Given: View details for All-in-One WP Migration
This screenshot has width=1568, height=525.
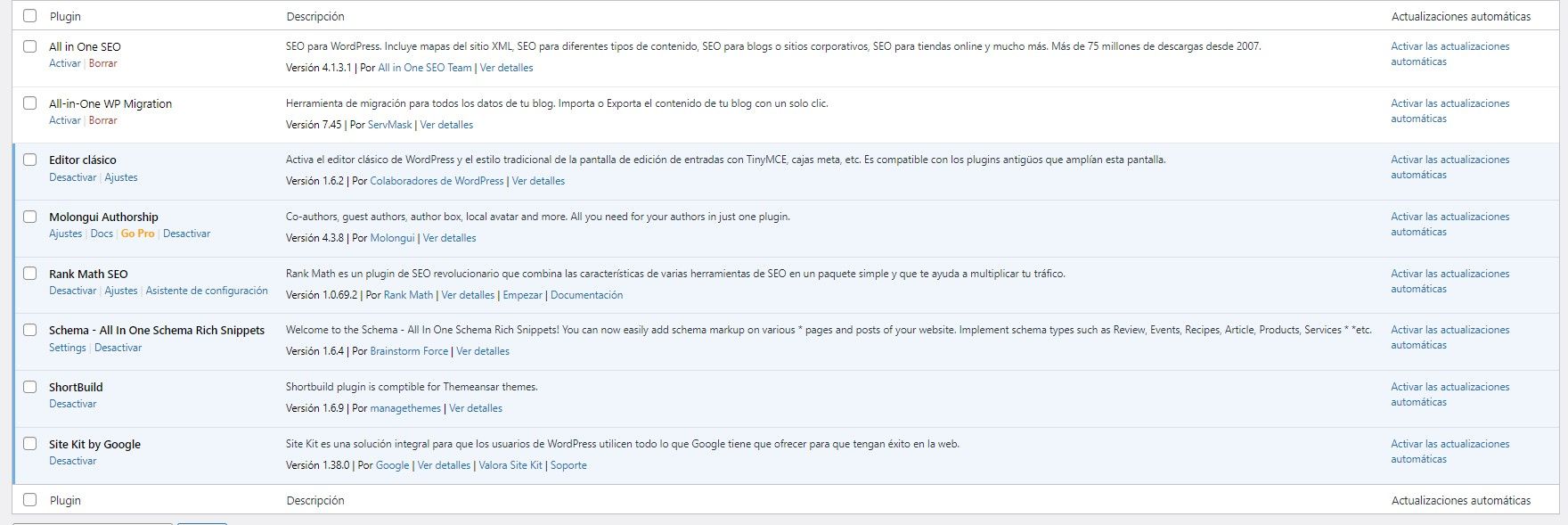Looking at the screenshot, I should pos(446,125).
